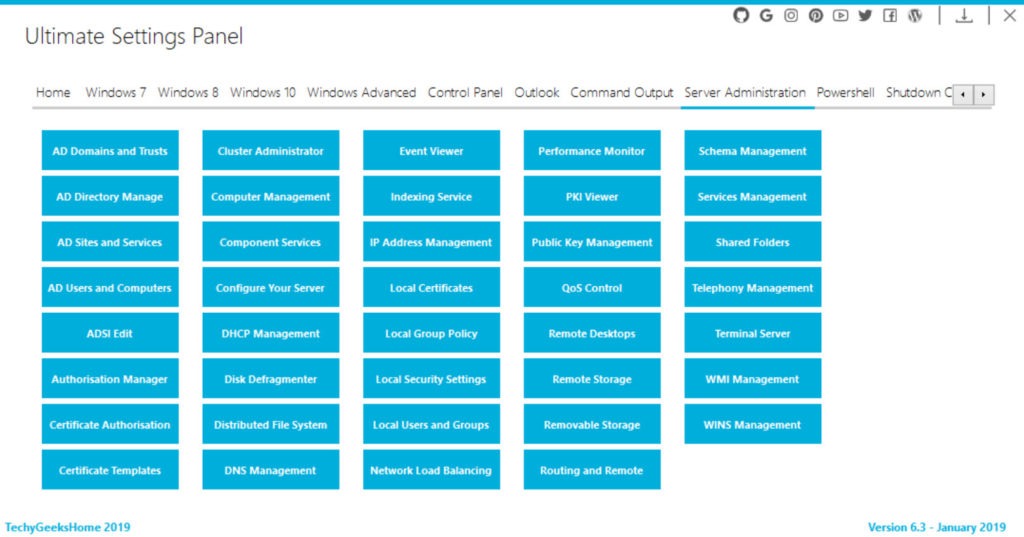This screenshot has height=537, width=1024.
Task: Click the Twitter bird icon
Action: coord(865,15)
